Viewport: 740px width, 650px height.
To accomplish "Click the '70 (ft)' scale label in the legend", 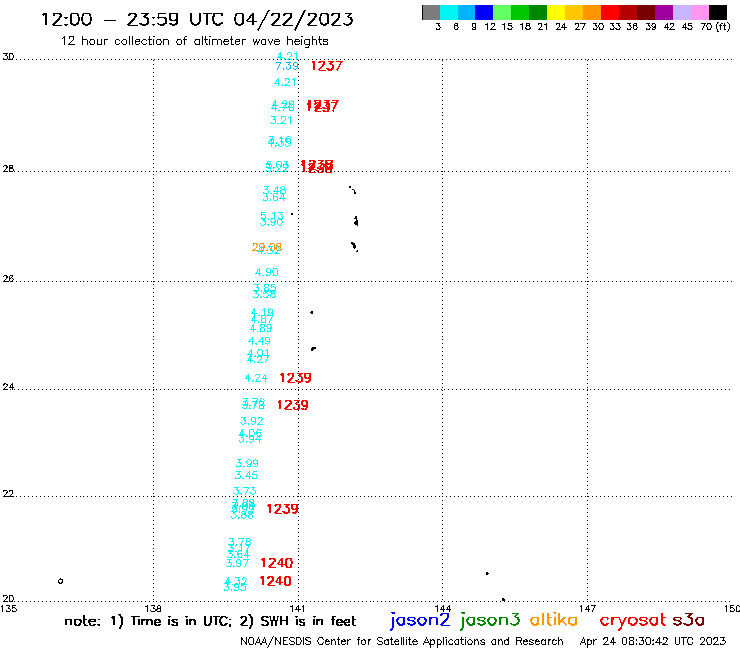I will click(715, 26).
